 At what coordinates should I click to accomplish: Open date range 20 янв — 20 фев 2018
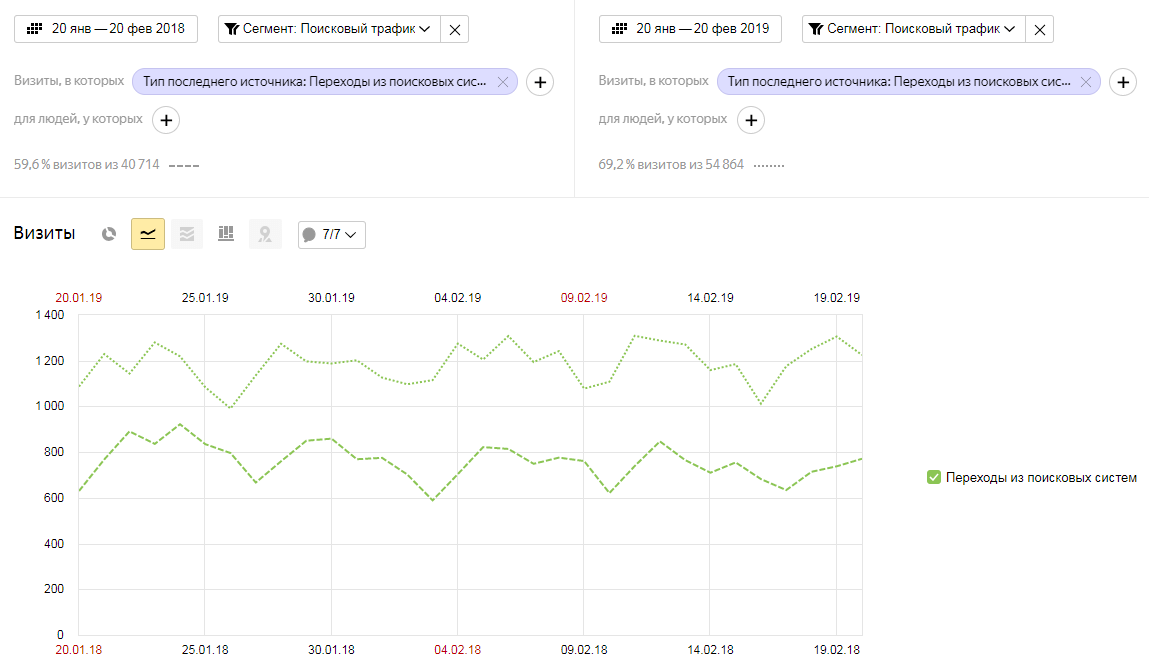(x=106, y=29)
